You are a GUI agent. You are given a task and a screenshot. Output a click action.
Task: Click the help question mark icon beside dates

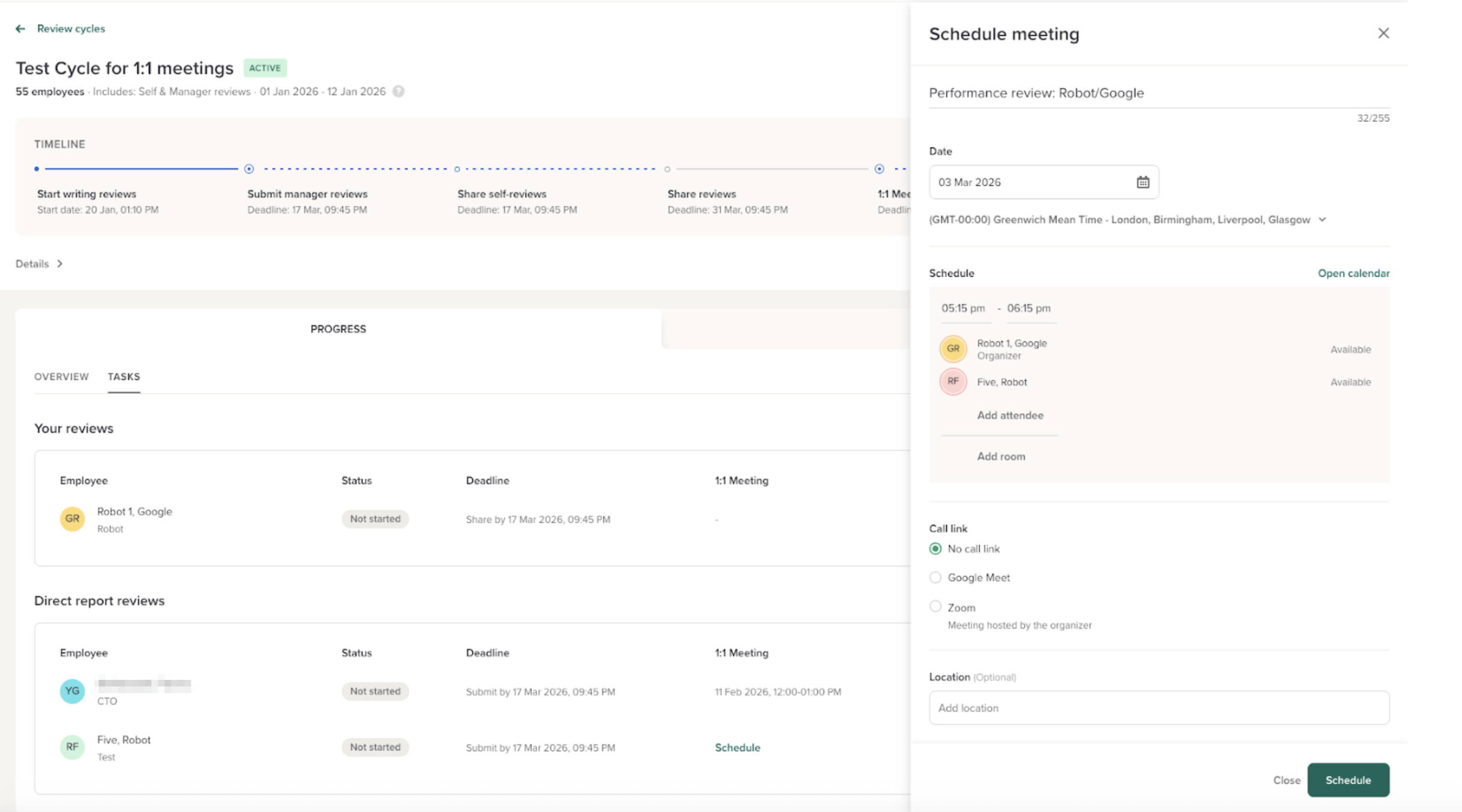click(398, 91)
